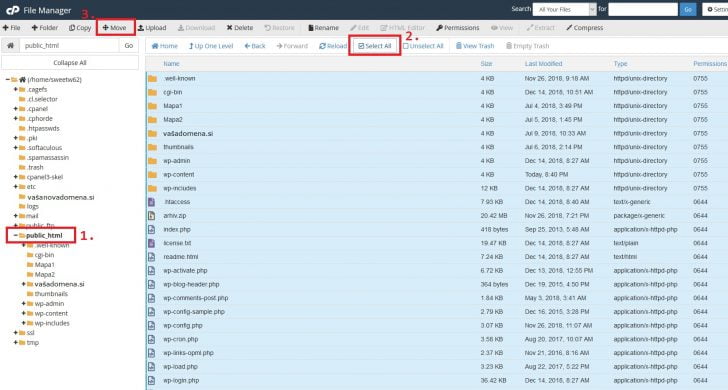The height and width of the screenshot is (390, 728).
Task: Go Up One Level
Action: pos(211,46)
